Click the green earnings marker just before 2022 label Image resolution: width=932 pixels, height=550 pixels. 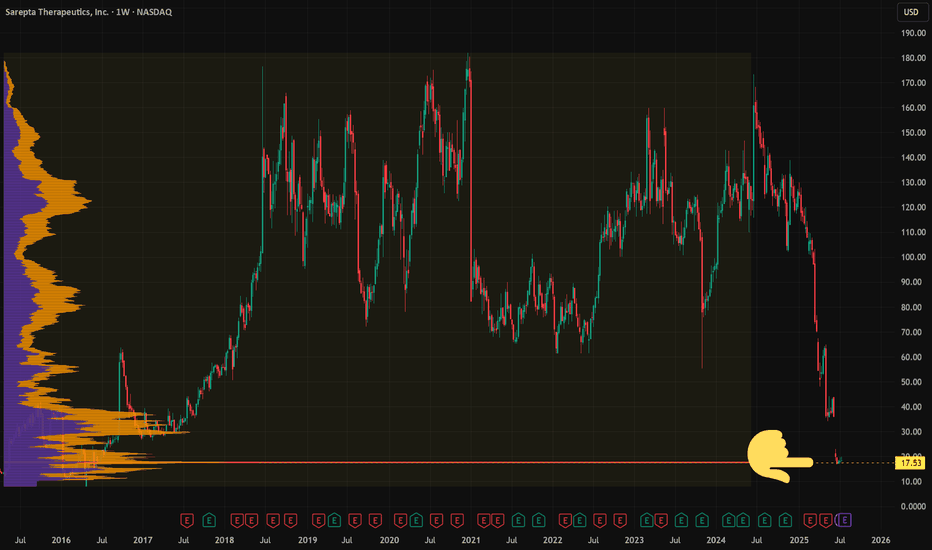tap(539, 521)
